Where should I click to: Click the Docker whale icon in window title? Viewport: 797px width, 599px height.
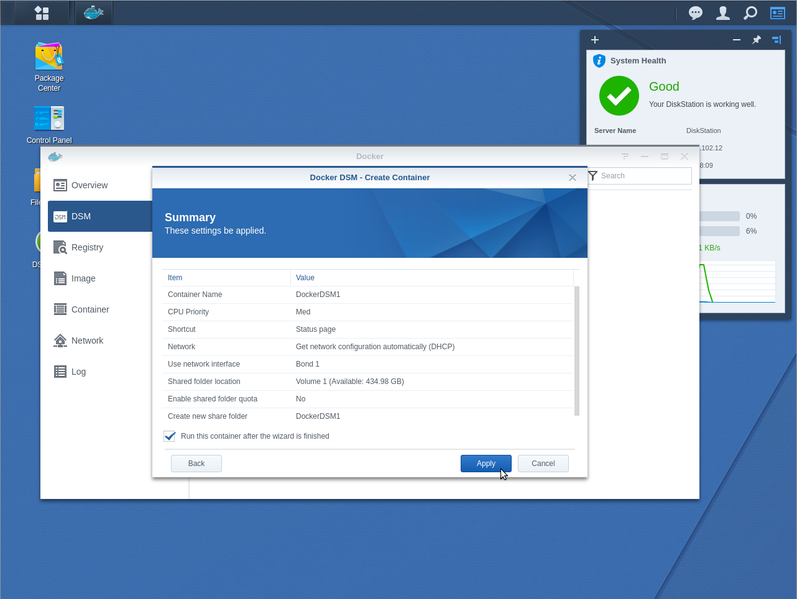pos(55,157)
